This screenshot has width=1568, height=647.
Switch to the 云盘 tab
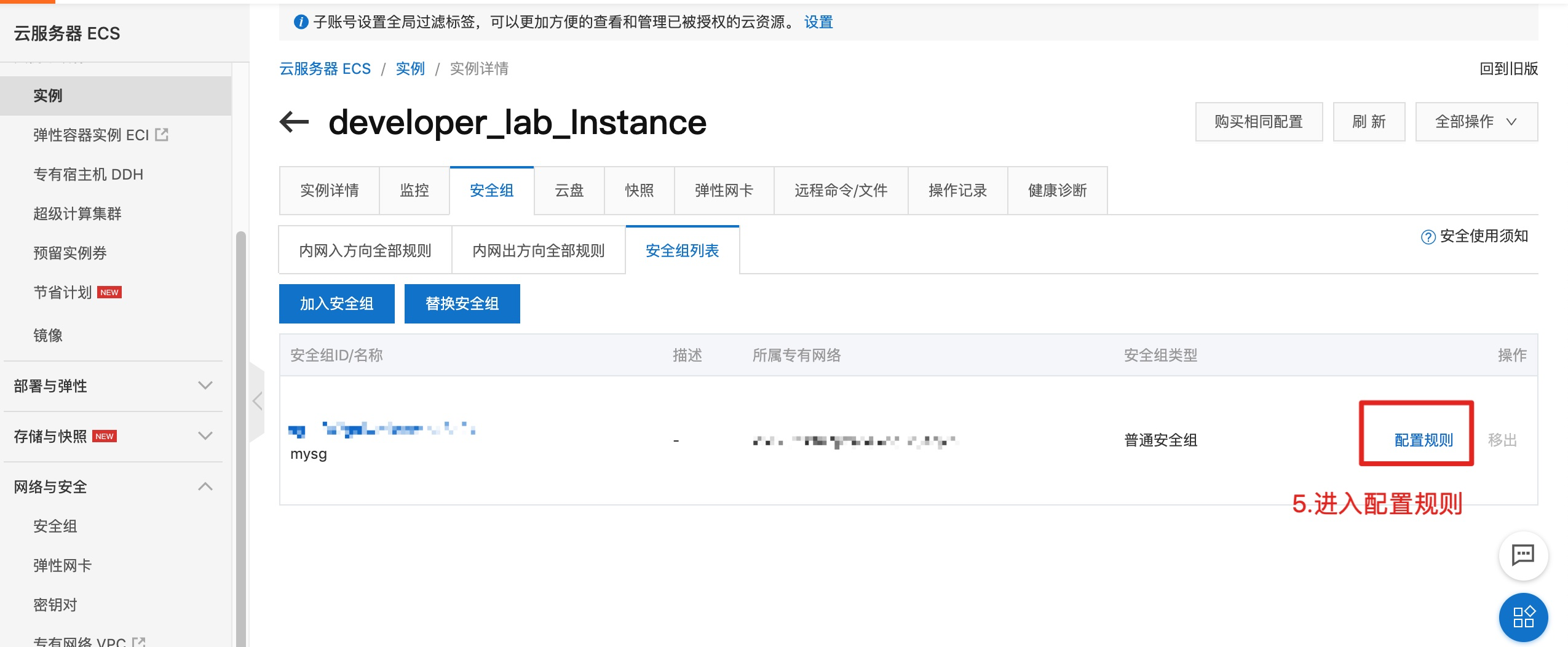569,191
